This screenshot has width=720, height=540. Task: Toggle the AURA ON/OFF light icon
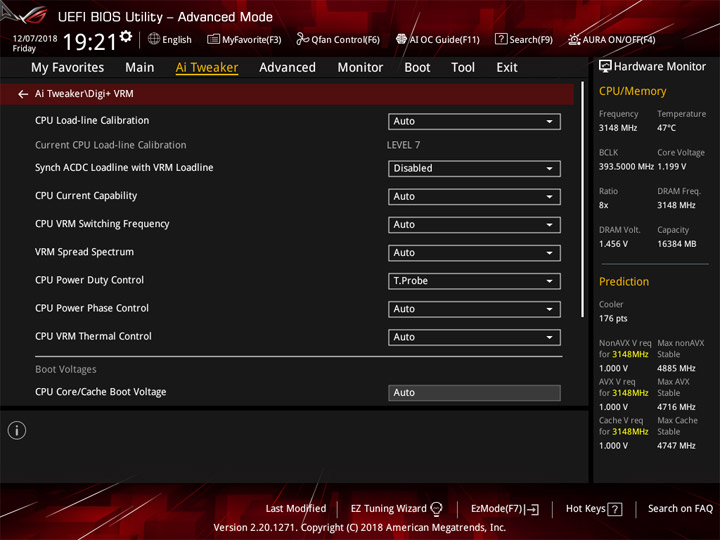[574, 39]
